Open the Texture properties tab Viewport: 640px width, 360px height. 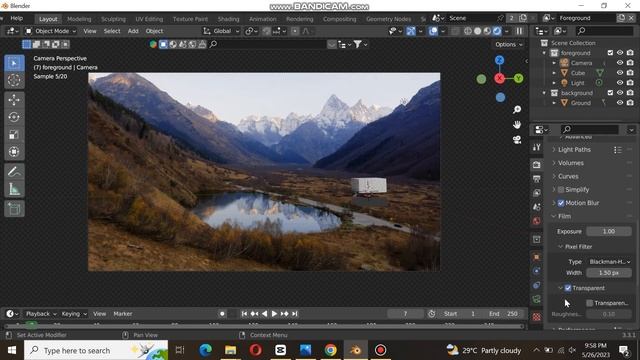point(537,317)
